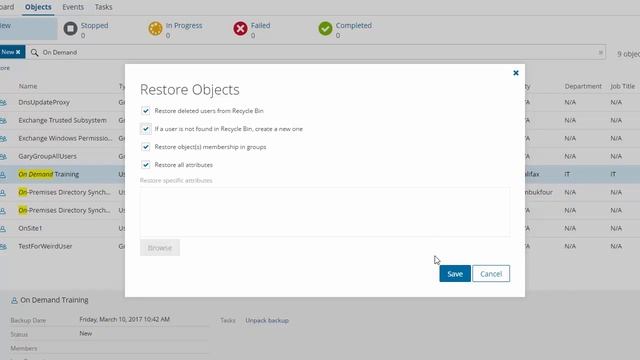Click group icon beside Exchange Trusted Subsystem

click(3, 120)
